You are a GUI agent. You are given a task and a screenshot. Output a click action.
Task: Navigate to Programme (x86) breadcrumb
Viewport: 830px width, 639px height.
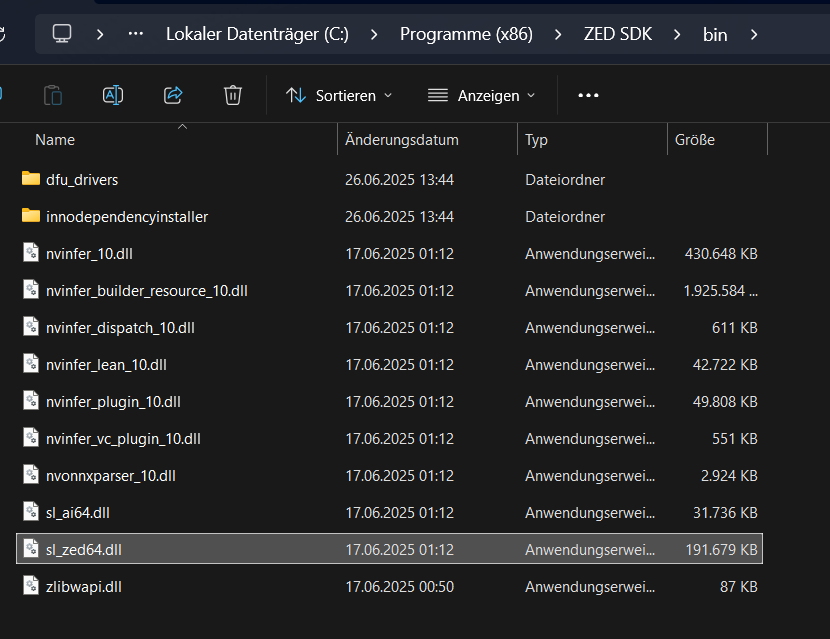click(466, 34)
